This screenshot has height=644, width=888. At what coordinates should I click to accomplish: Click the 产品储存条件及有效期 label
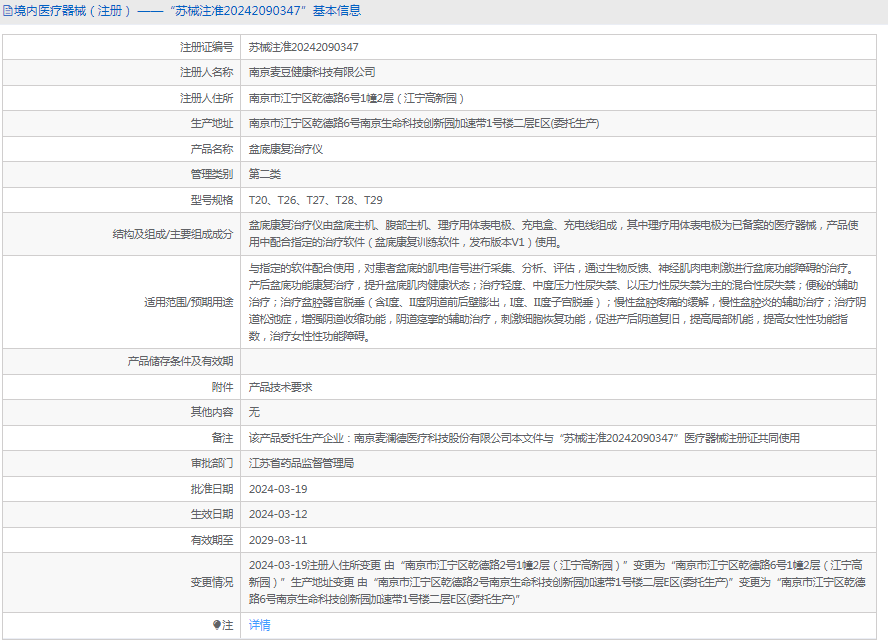pyautogui.click(x=180, y=361)
